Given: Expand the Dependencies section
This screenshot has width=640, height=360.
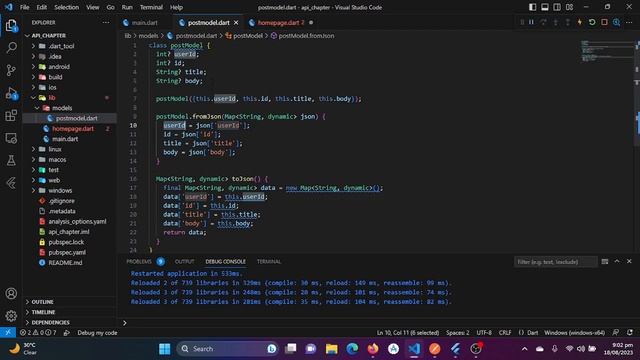Looking at the screenshot, I should pos(51,322).
